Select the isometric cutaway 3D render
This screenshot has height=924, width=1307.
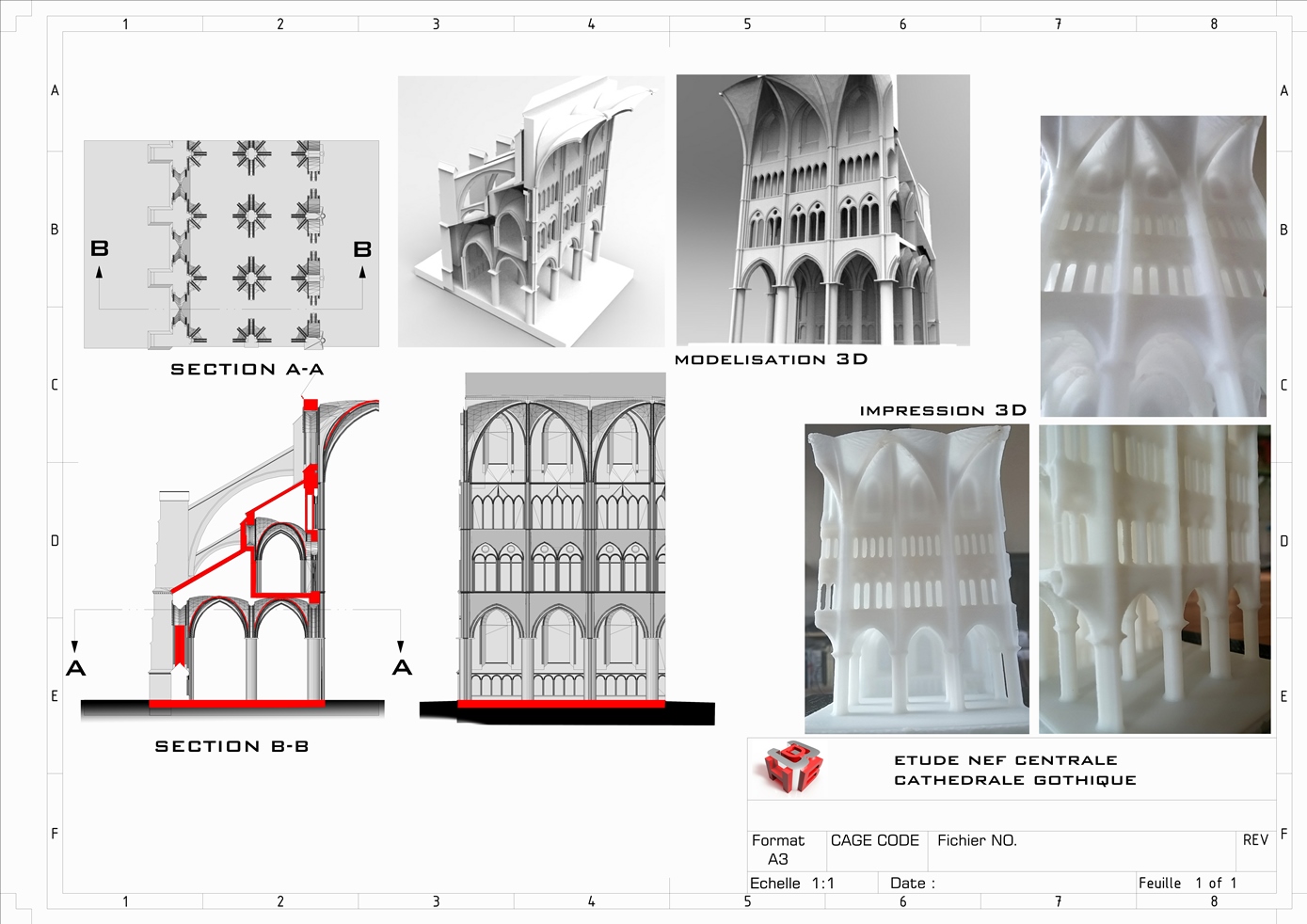[x=531, y=212]
